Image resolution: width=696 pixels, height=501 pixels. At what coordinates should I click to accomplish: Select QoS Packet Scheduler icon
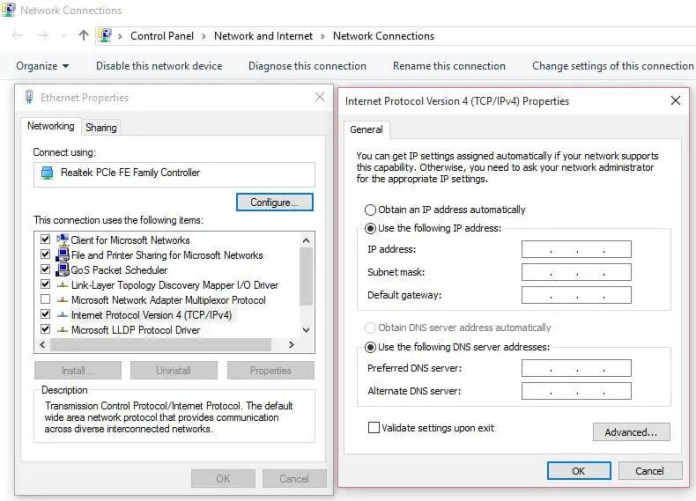63,270
